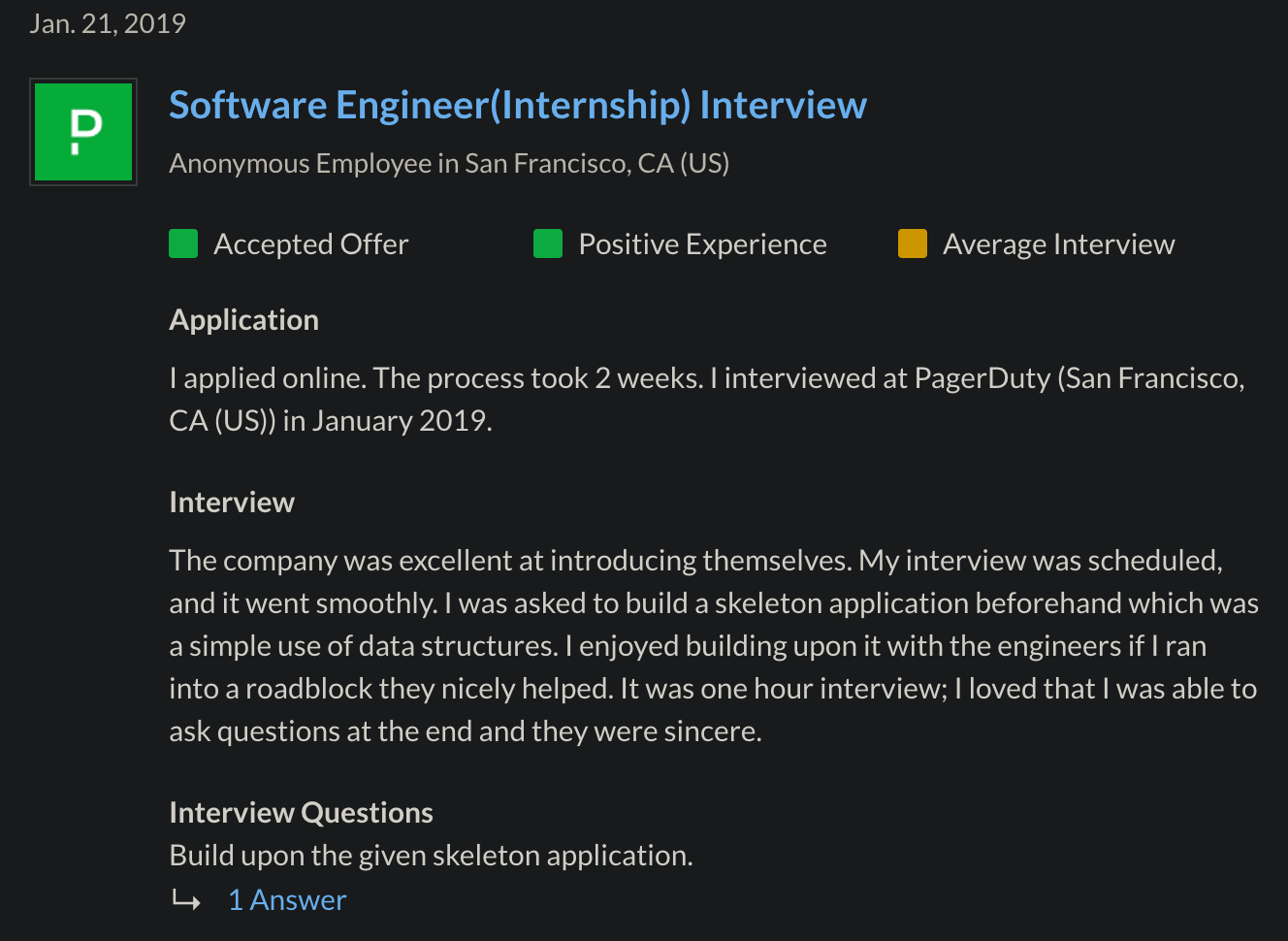This screenshot has height=941, width=1288.
Task: Click the word PagerDuty in the application text
Action: click(982, 378)
